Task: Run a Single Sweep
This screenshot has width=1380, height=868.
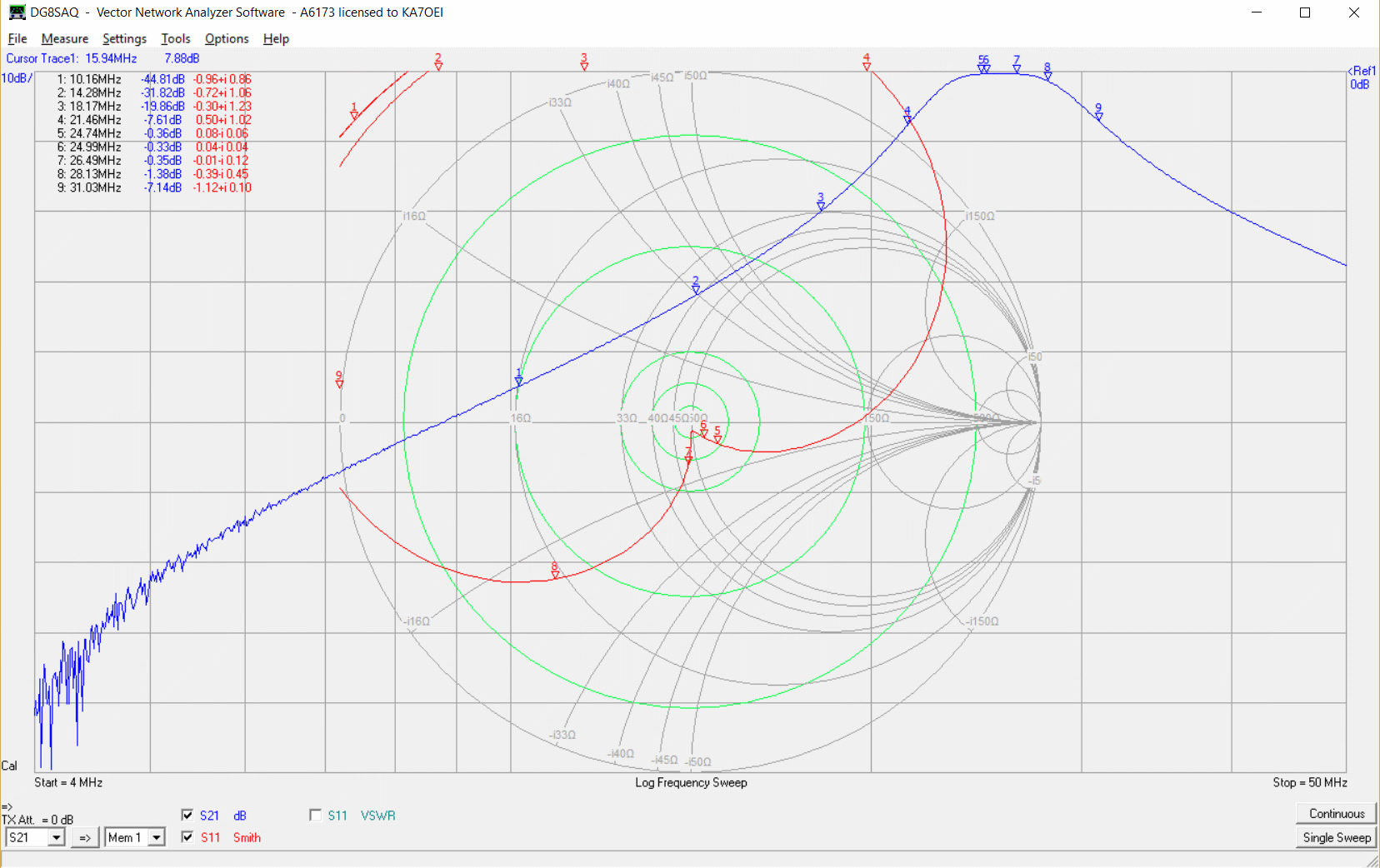Action: tap(1336, 837)
